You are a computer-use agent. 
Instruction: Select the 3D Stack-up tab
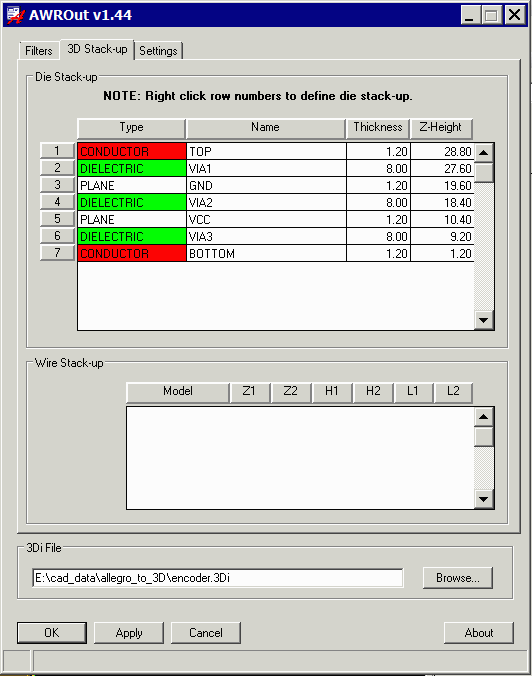pyautogui.click(x=97, y=49)
